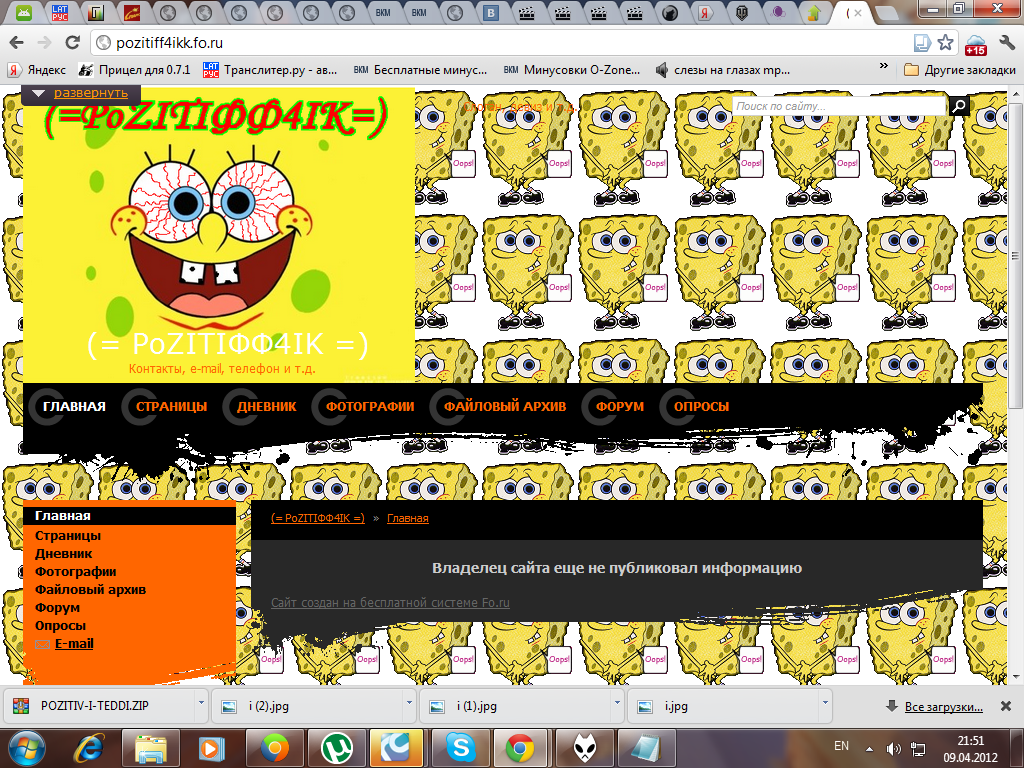Close the downloads bar with X
The width and height of the screenshot is (1024, 768).
click(1006, 706)
